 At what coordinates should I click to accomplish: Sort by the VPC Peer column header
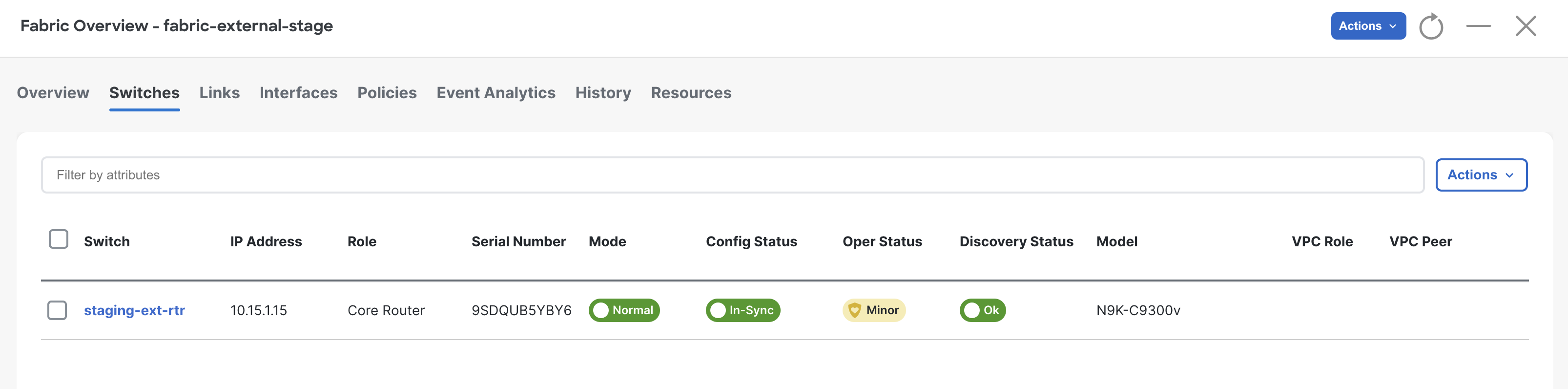(1420, 241)
